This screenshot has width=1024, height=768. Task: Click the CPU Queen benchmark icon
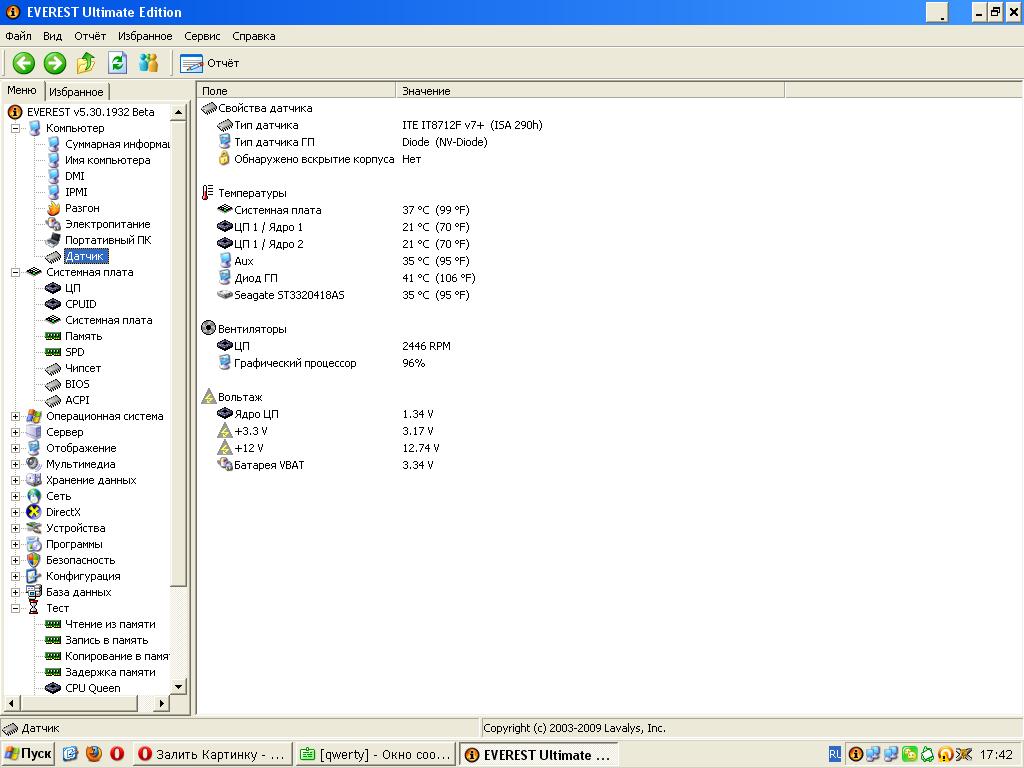tap(54, 688)
